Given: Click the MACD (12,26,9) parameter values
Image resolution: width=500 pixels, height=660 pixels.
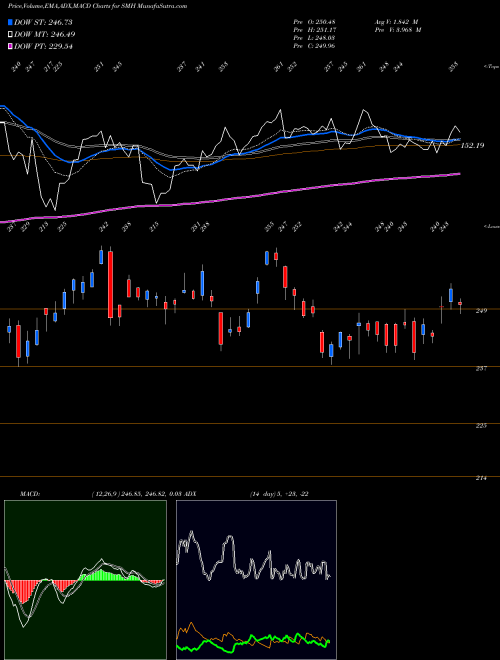Looking at the screenshot, I should click(136, 494).
